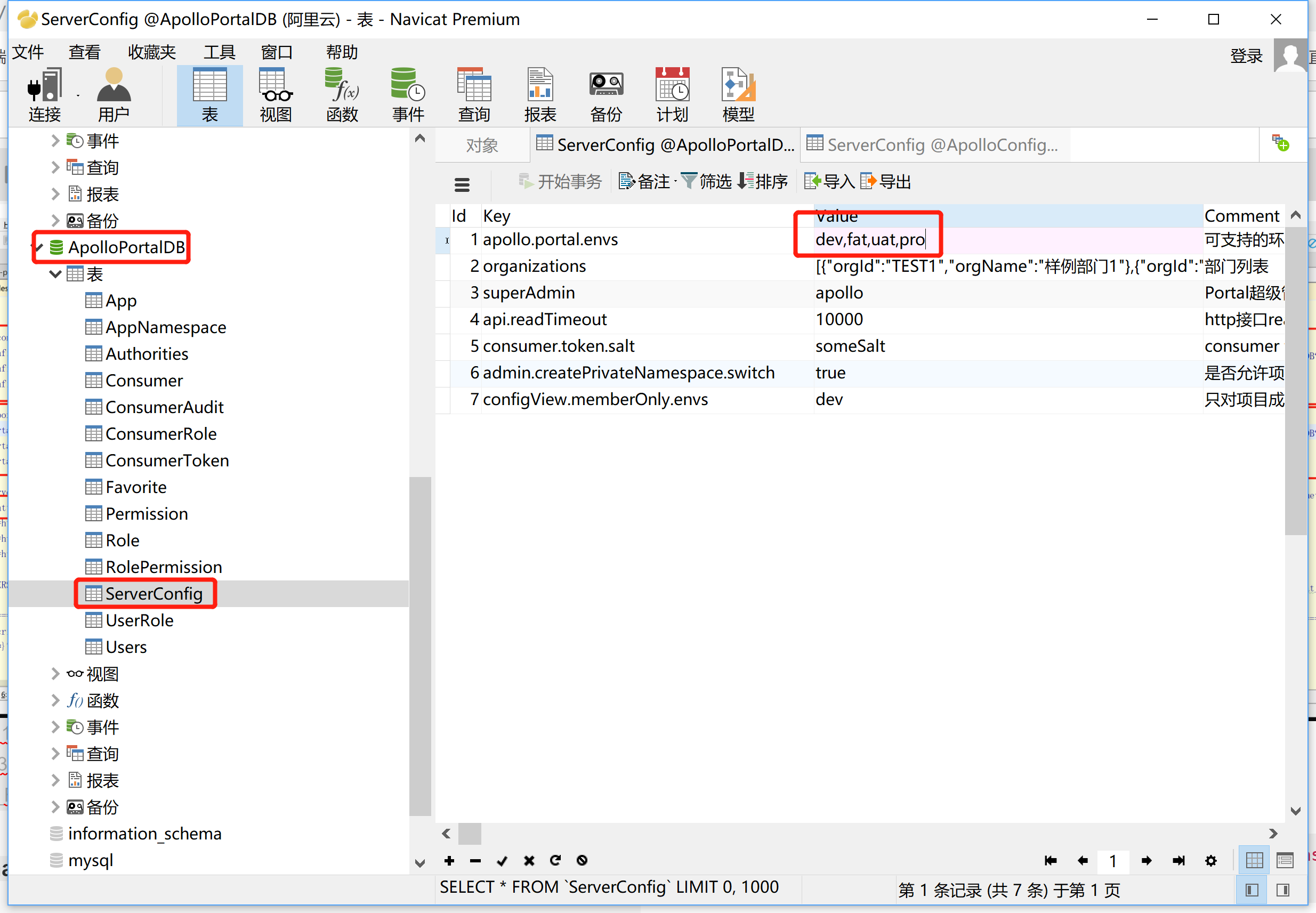This screenshot has width=1316, height=913.
Task: Toggle the right info pane button
Action: 1283,890
